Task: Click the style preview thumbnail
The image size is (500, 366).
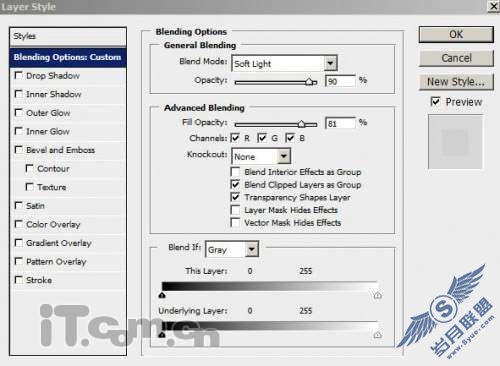Action: [455, 142]
